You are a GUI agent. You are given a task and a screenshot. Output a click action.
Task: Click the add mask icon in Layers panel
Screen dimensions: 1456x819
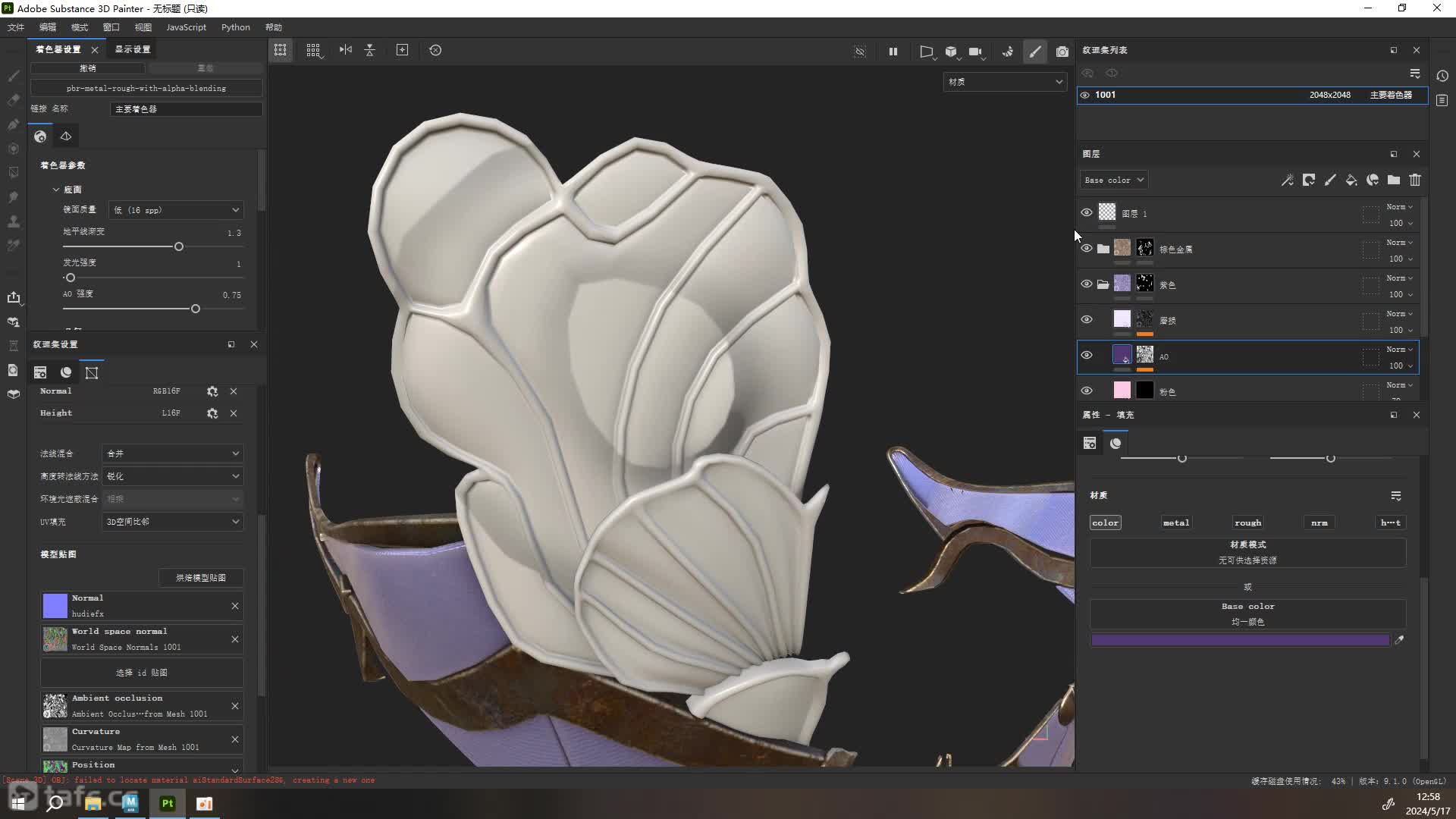click(x=1309, y=180)
